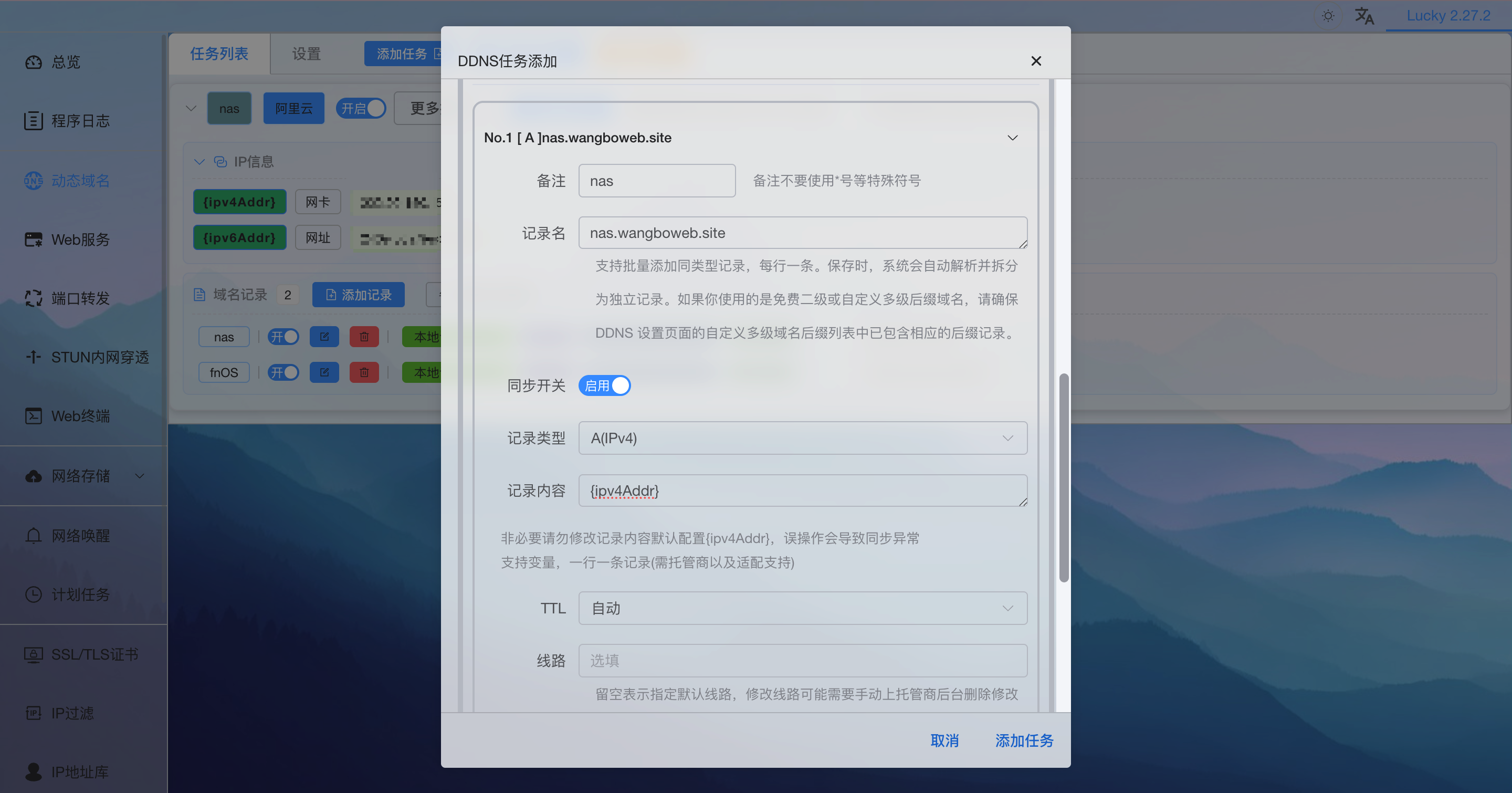Click 添加任务 in dialog footer

point(1024,741)
